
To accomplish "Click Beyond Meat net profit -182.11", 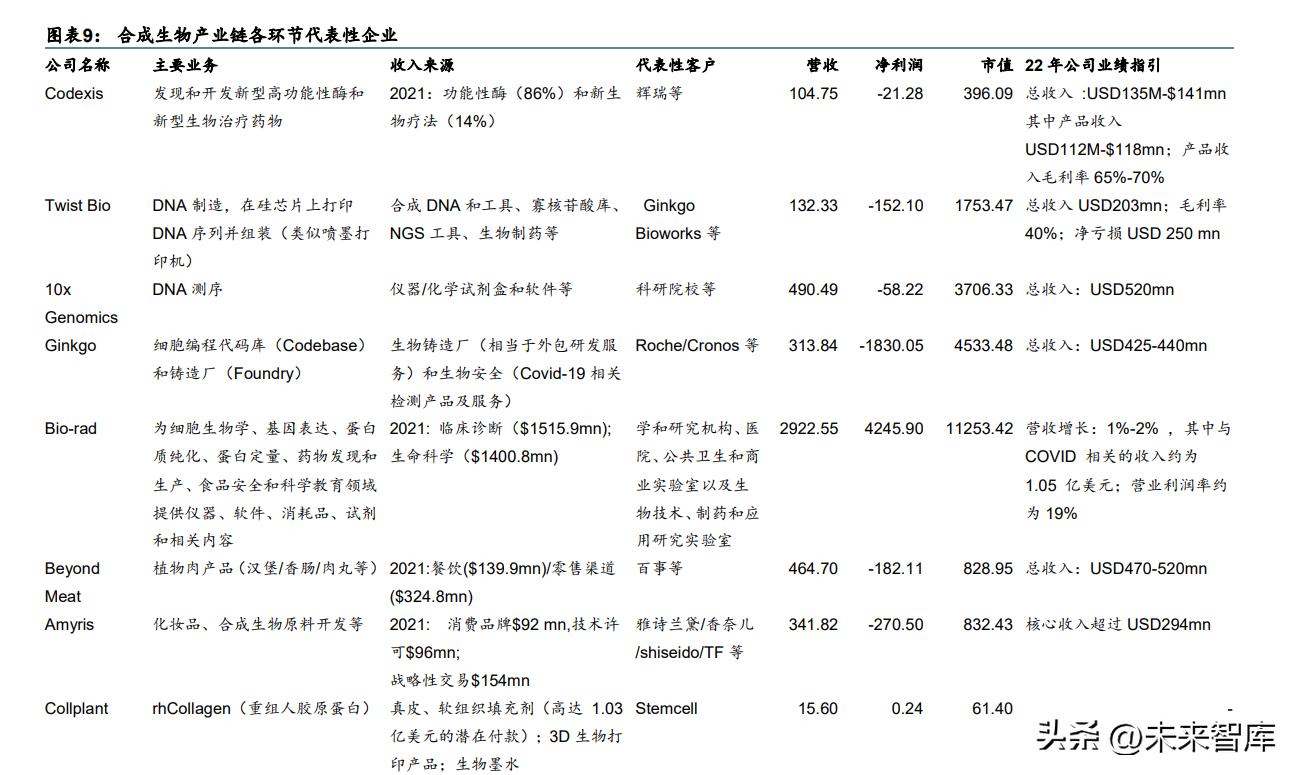I will click(x=894, y=568).
